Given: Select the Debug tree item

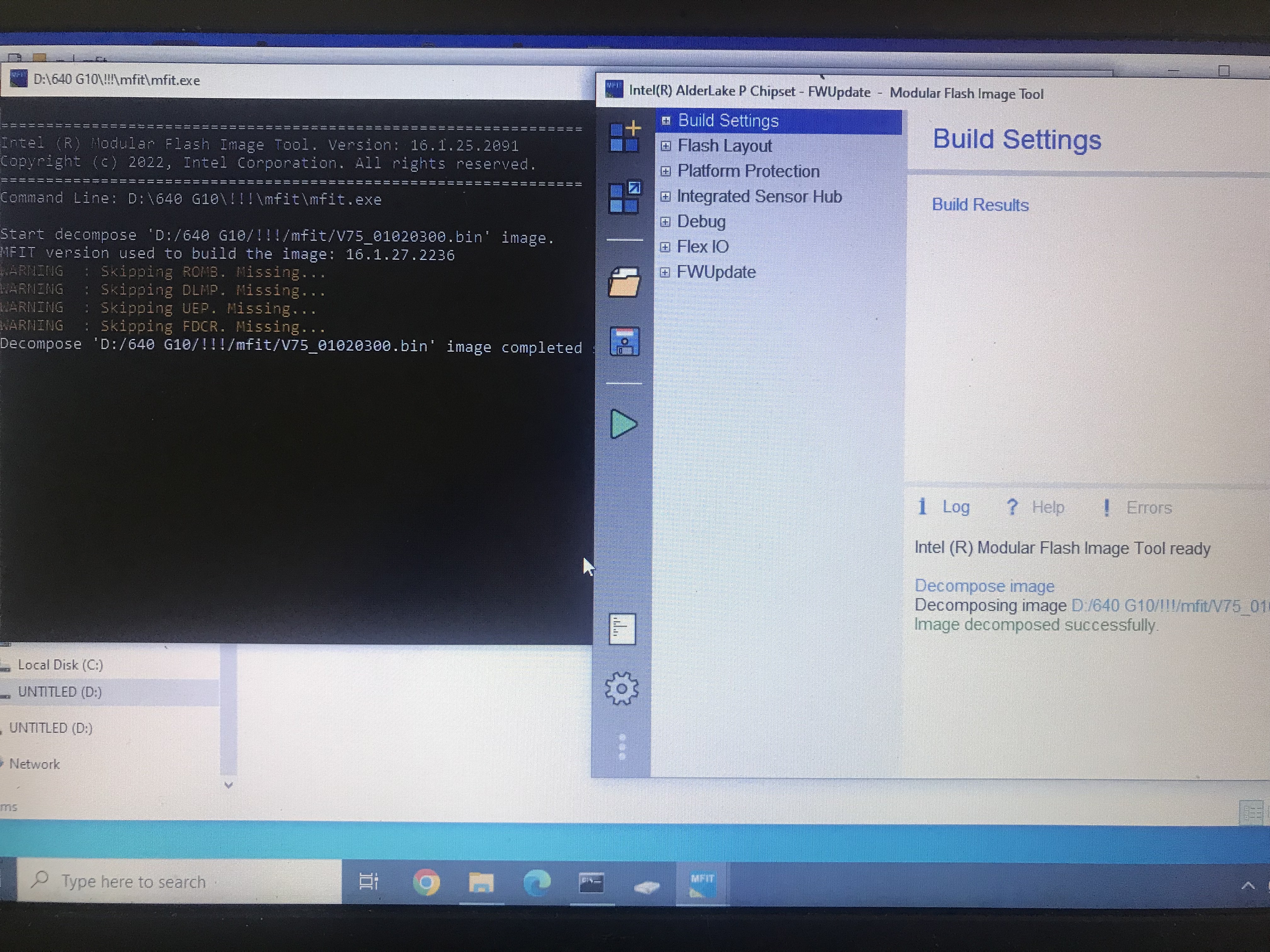Looking at the screenshot, I should (701, 222).
